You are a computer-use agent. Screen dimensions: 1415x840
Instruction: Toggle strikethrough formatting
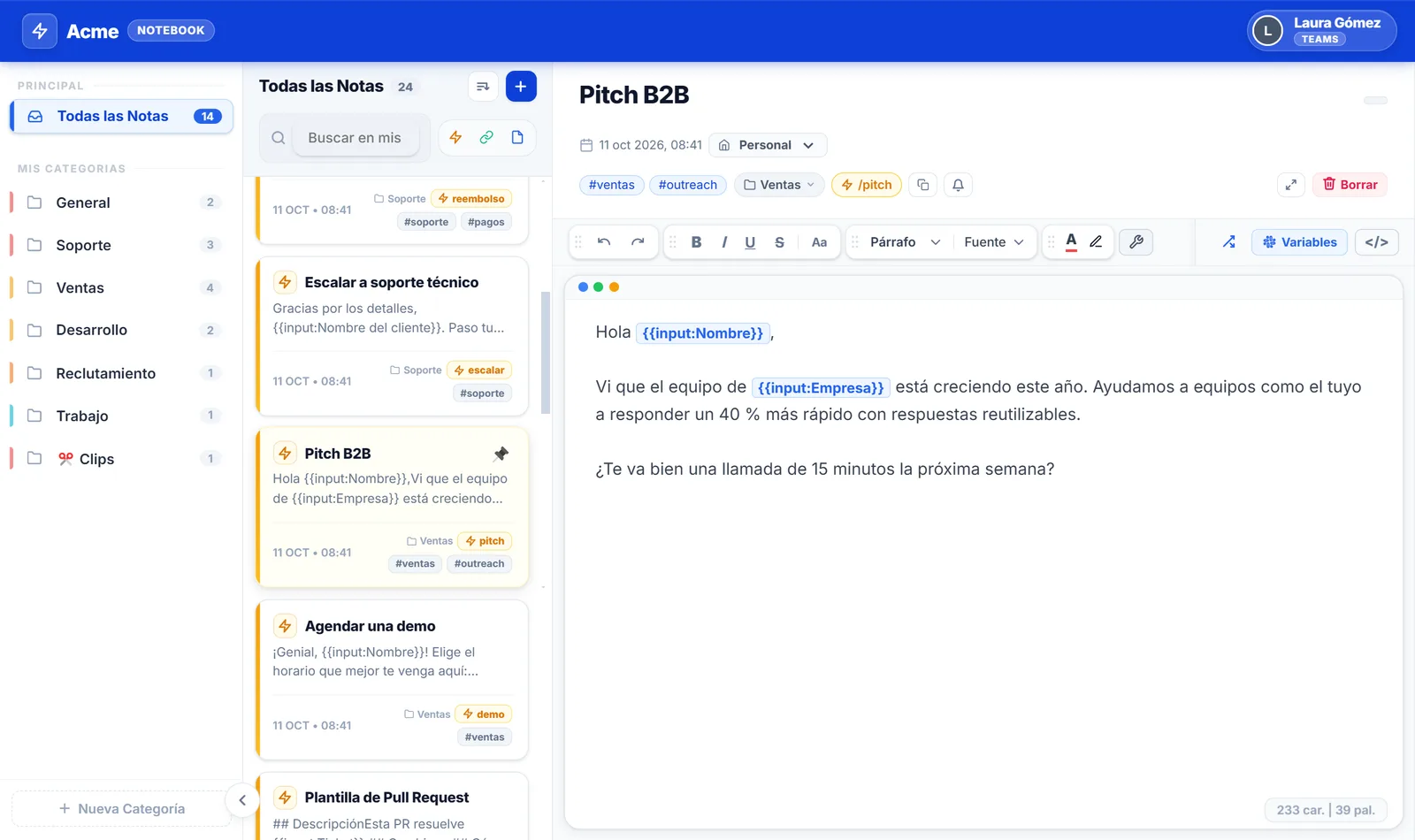point(779,242)
